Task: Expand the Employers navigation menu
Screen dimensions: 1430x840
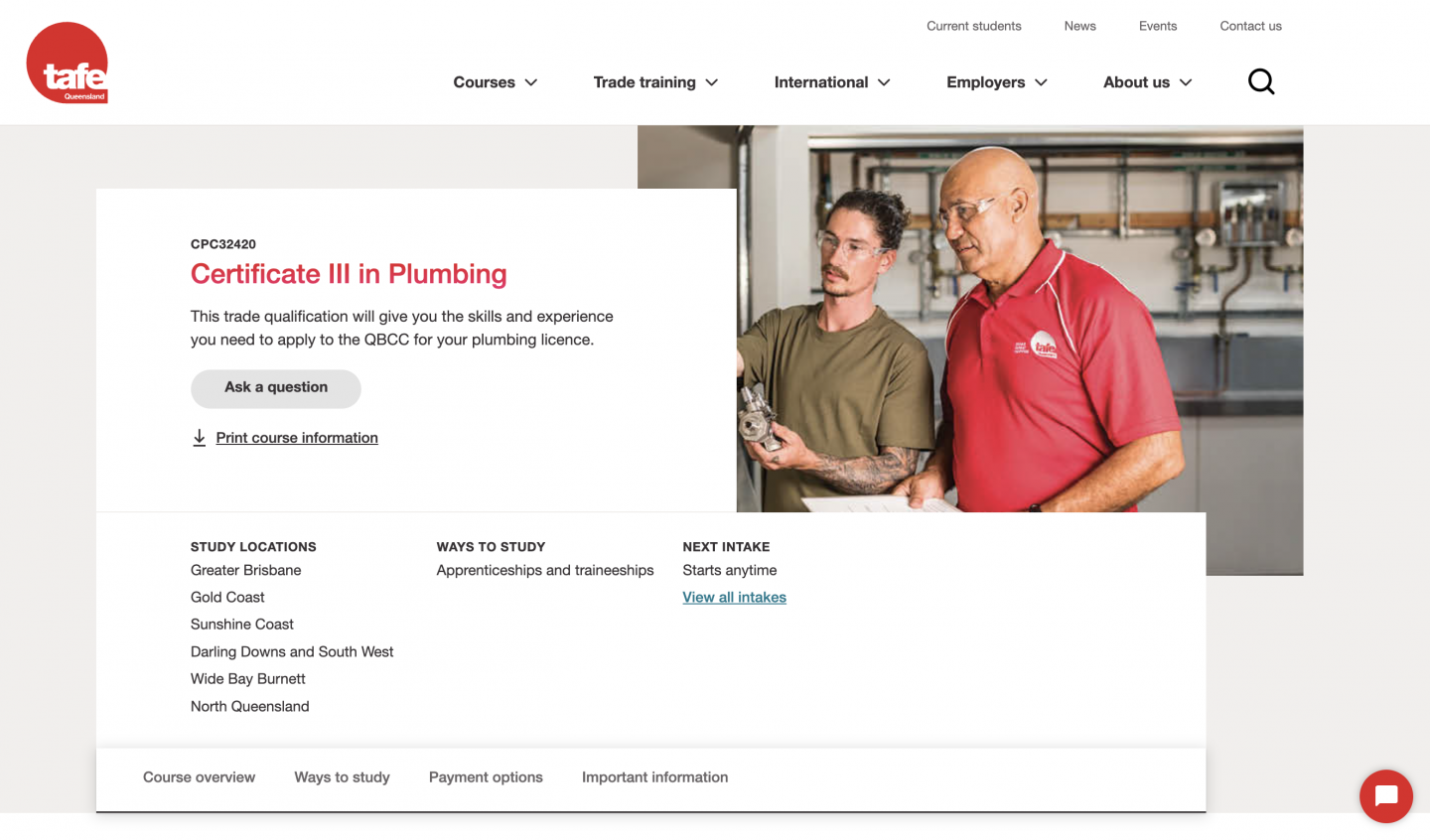Action: click(x=997, y=82)
